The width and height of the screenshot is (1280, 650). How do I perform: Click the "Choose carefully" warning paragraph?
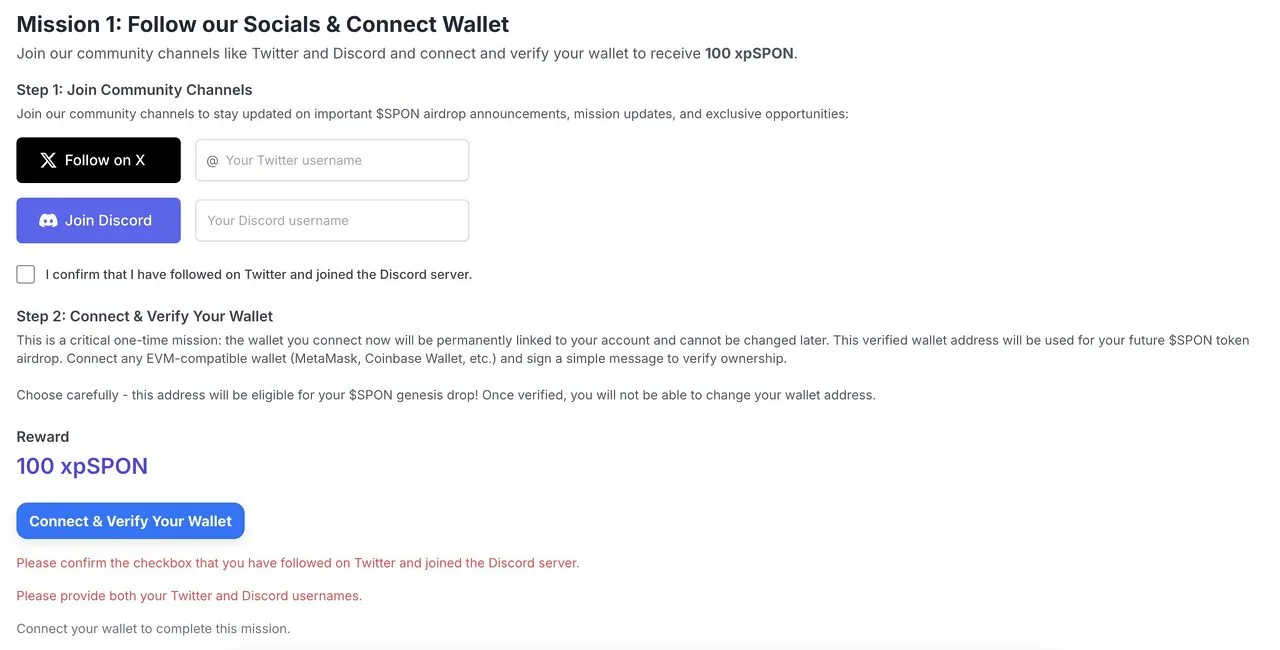(x=445, y=395)
